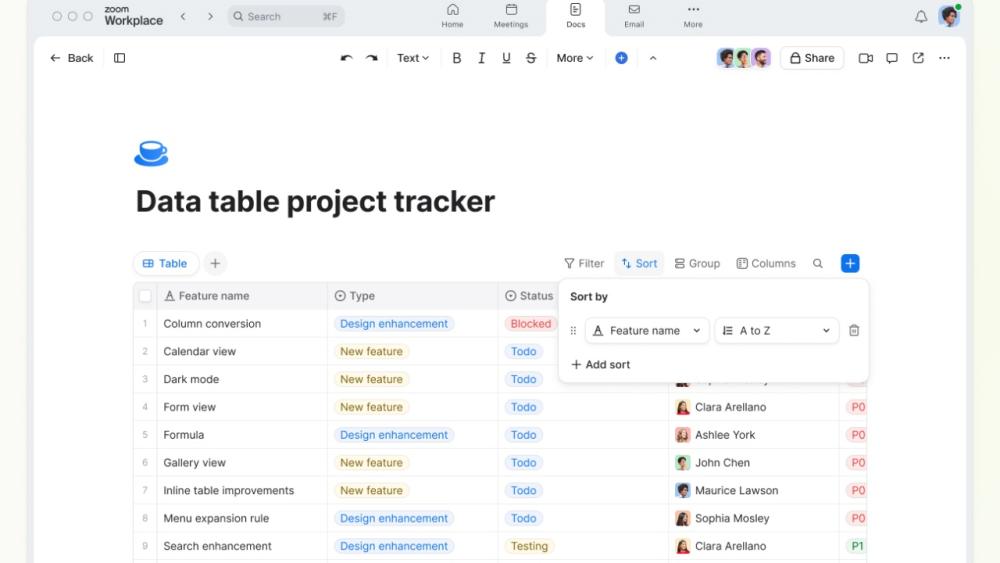Toggle the sidebar panel icon
Screen dimensions: 1000x563
(x=120, y=58)
